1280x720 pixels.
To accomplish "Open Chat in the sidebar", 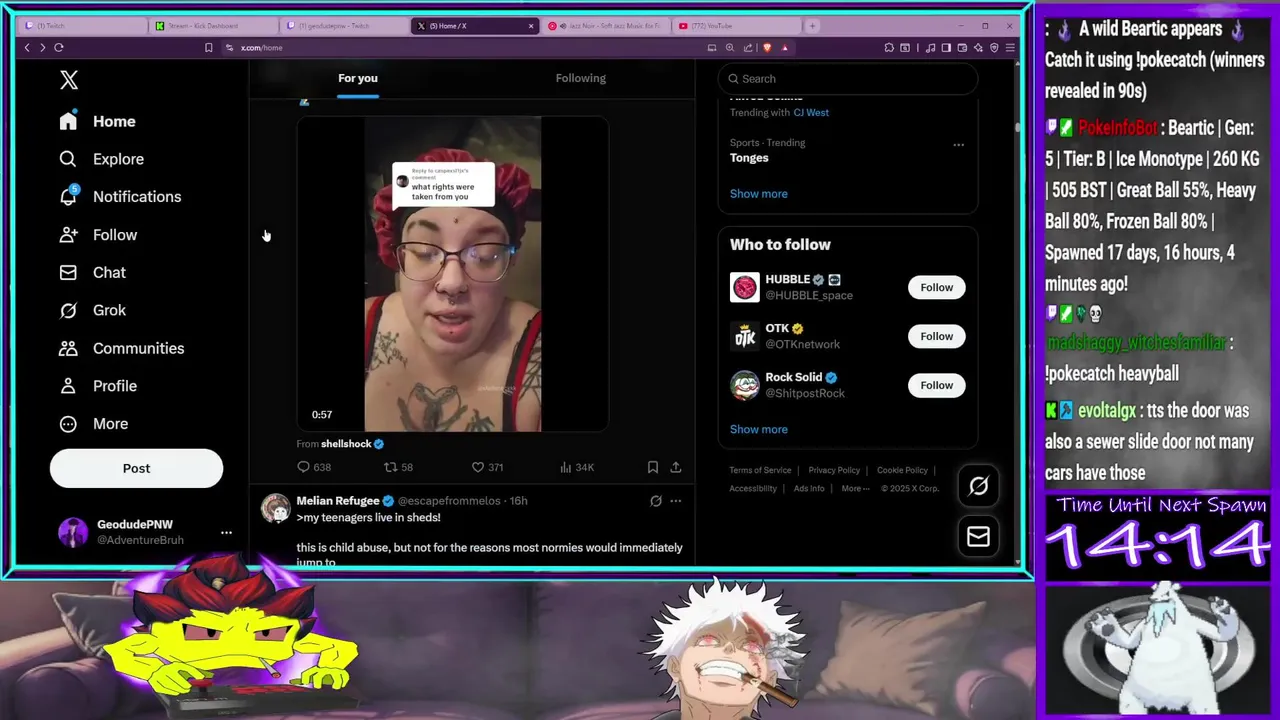I will coord(92,273).
